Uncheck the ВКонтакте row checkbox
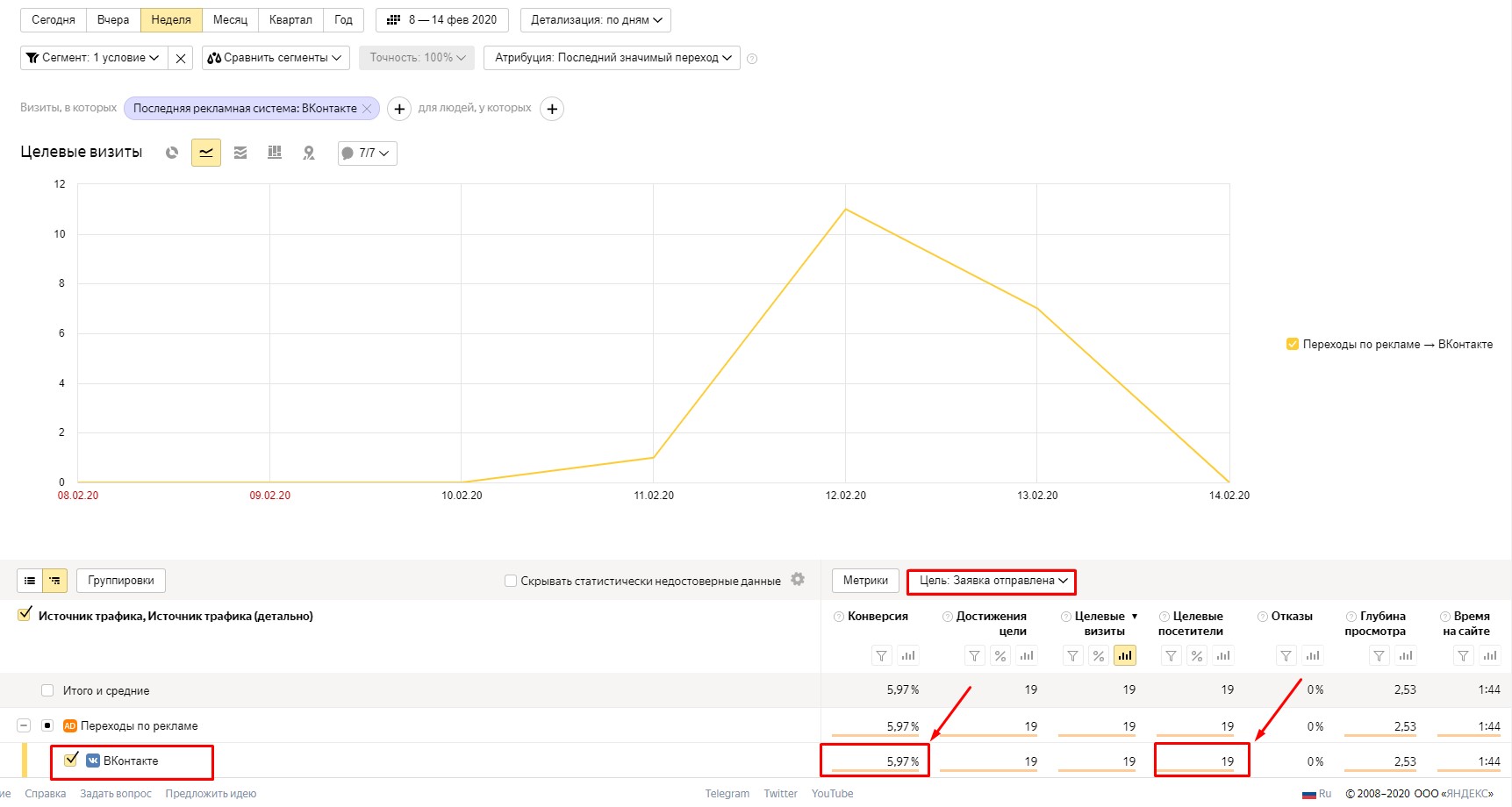 click(x=72, y=760)
